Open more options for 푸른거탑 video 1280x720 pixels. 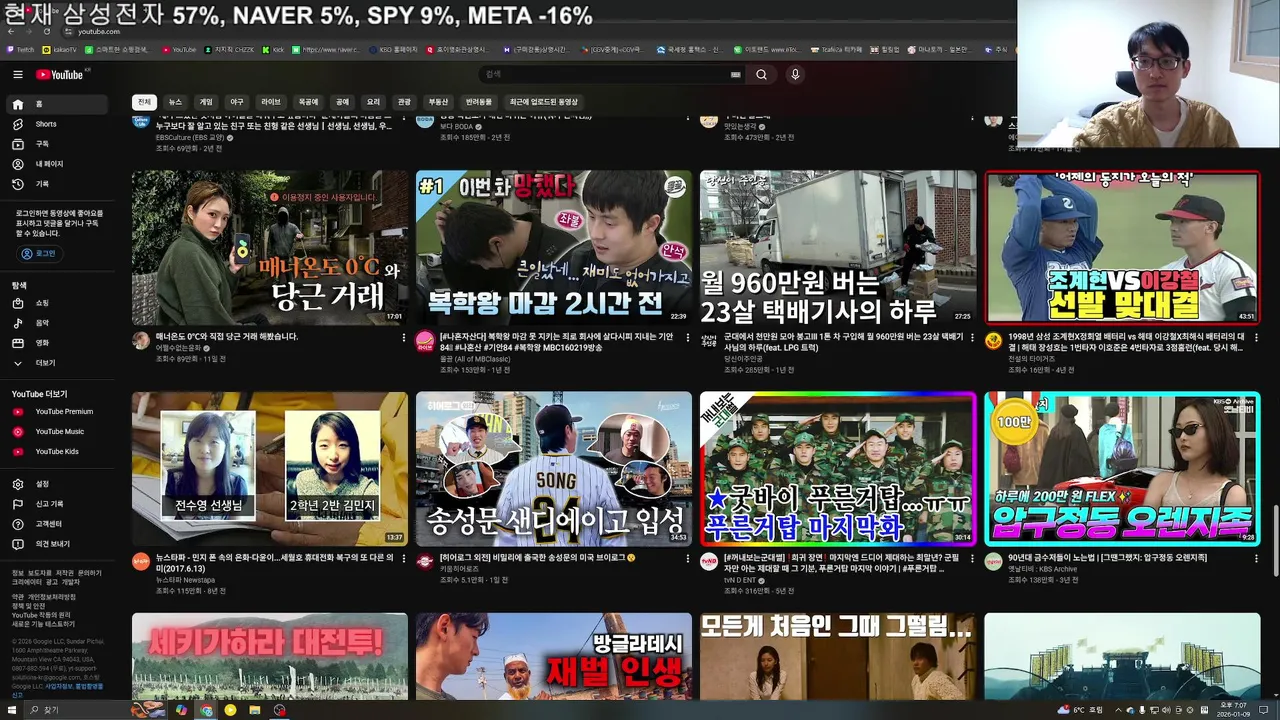coord(971,559)
